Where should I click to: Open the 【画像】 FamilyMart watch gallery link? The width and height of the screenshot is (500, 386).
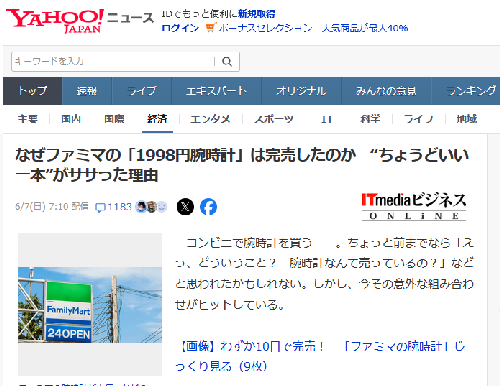(x=320, y=356)
